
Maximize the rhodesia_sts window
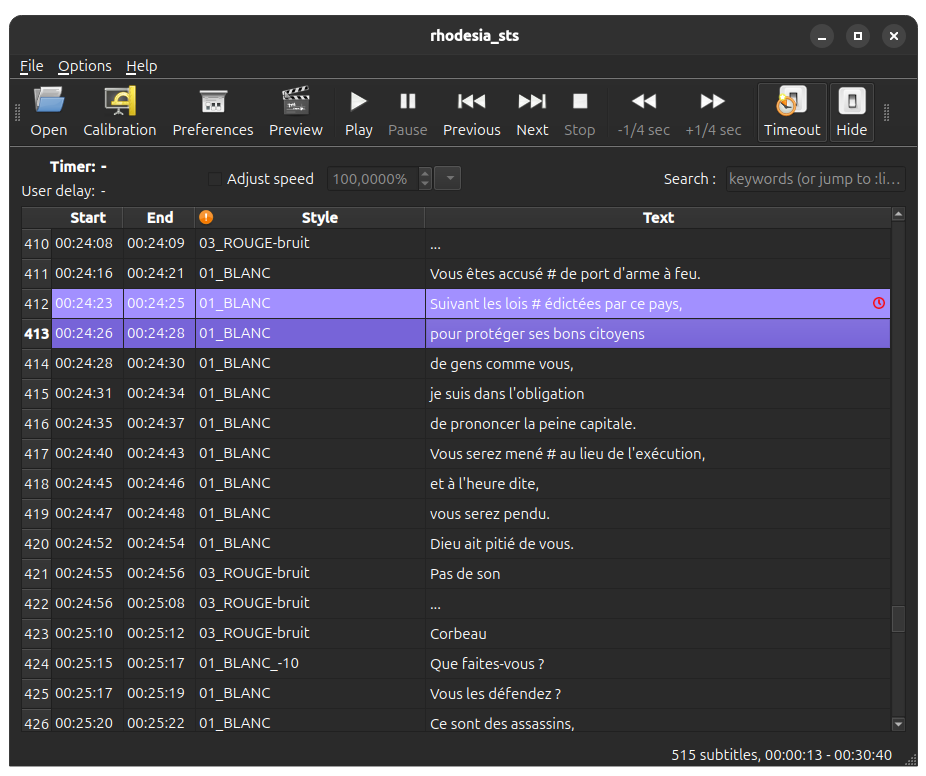pos(857,36)
